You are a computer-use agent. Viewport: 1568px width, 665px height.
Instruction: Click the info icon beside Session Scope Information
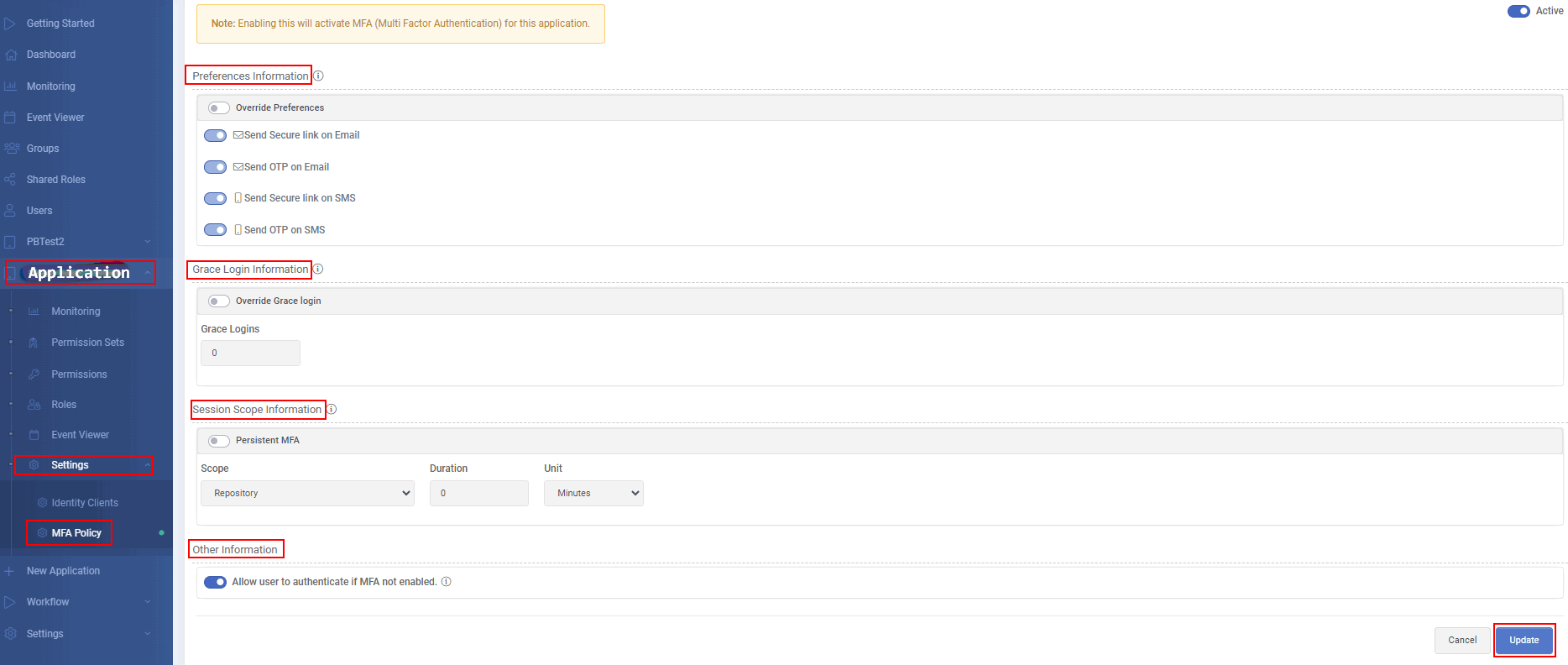point(332,410)
